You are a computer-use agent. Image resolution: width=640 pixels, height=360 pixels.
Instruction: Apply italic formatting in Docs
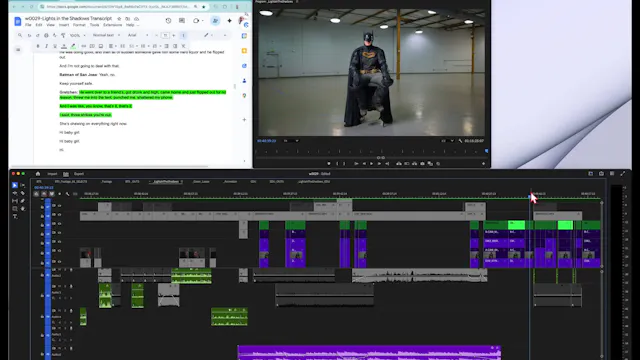(46, 46)
